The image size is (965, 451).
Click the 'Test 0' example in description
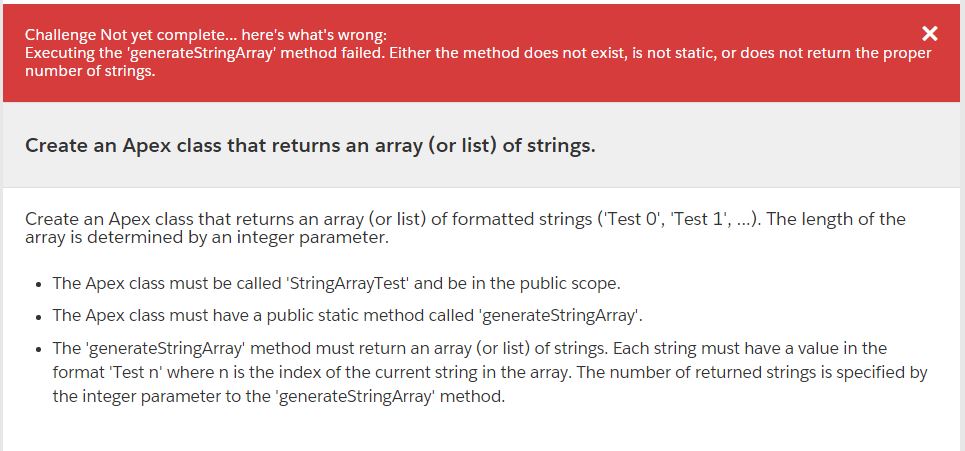632,220
